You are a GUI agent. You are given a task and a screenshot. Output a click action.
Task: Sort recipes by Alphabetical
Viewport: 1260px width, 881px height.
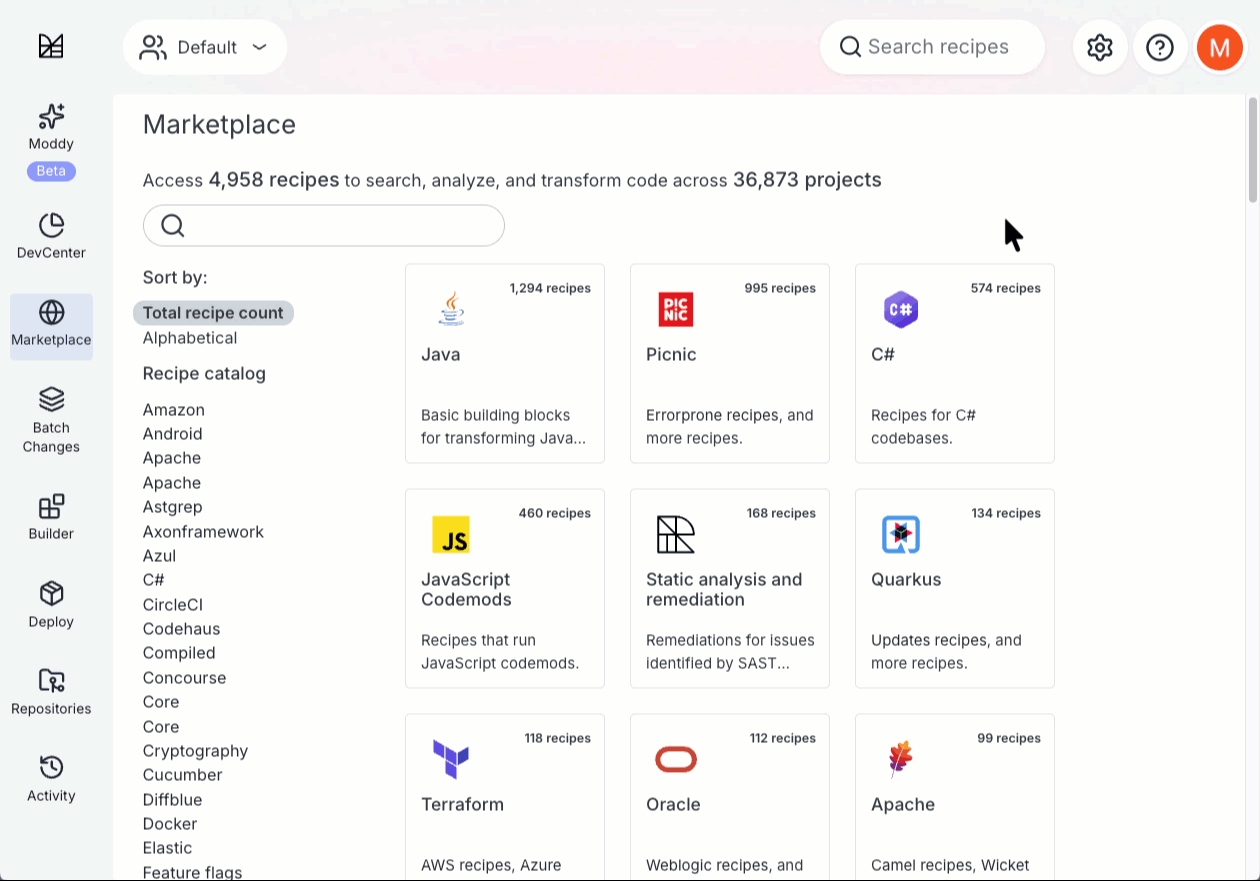[x=190, y=338]
